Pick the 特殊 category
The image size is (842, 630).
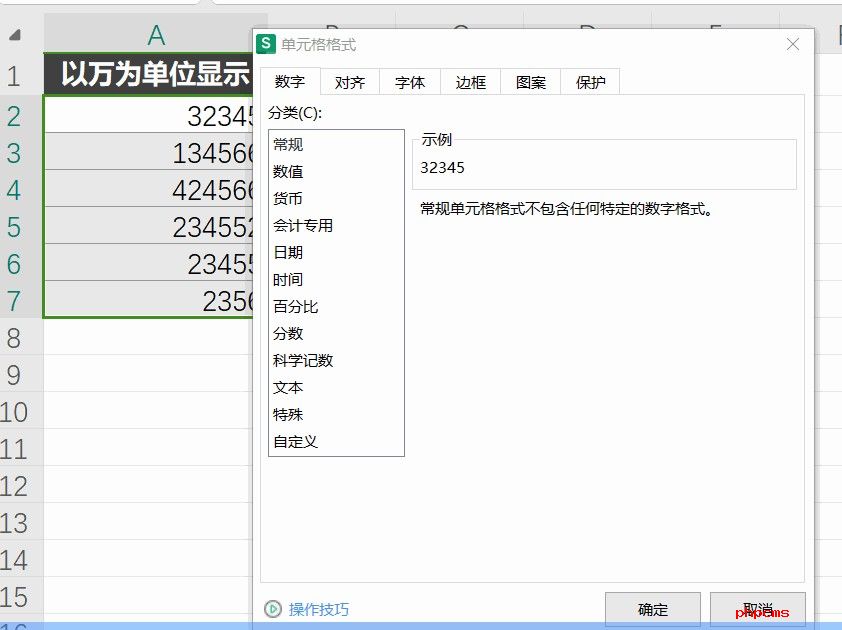pos(336,415)
